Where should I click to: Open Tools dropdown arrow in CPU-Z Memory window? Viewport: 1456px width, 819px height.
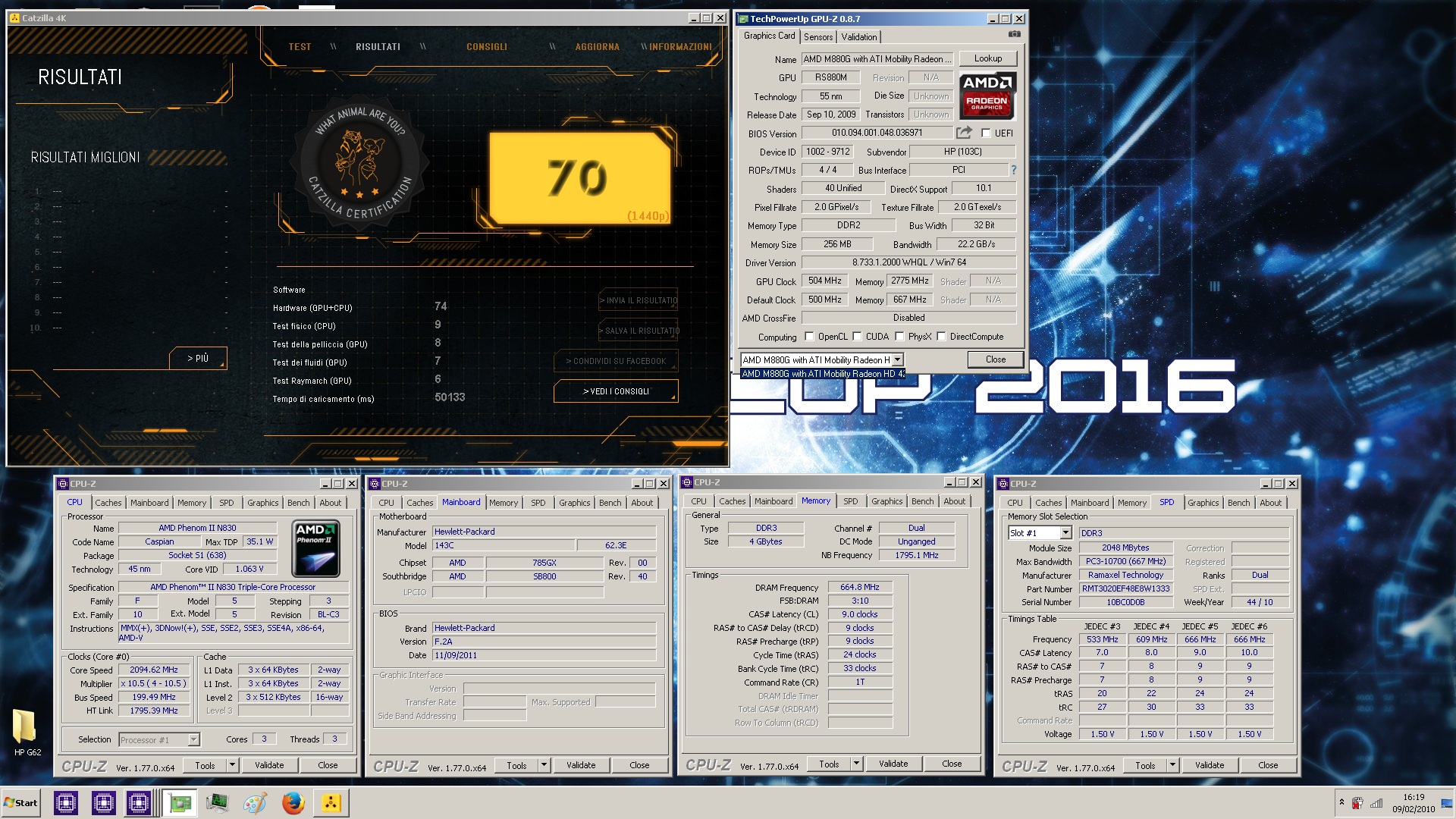click(856, 764)
